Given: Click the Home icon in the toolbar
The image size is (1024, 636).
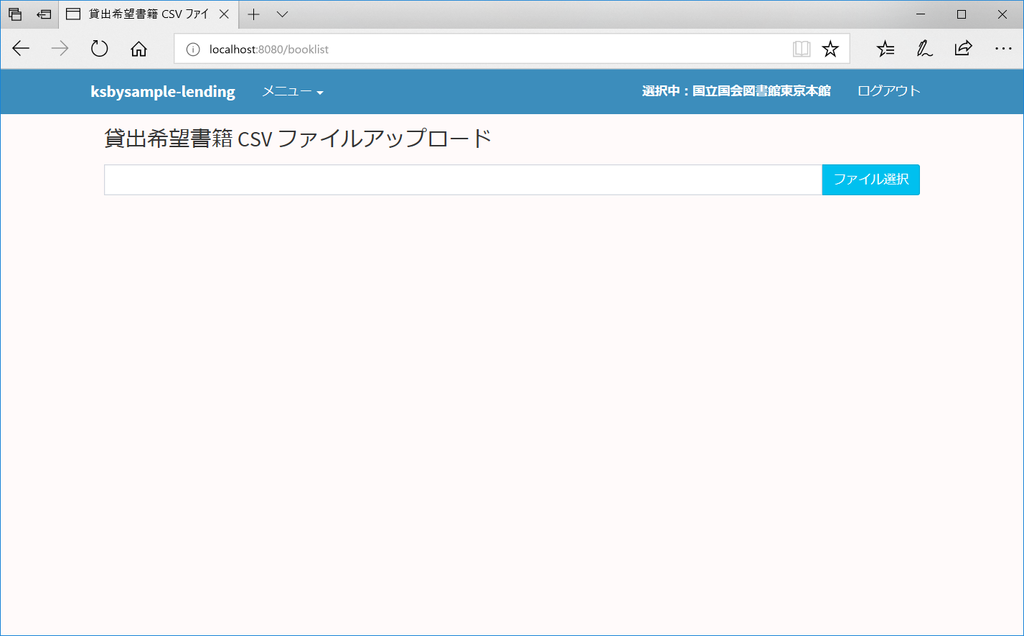Looking at the screenshot, I should click(139, 48).
